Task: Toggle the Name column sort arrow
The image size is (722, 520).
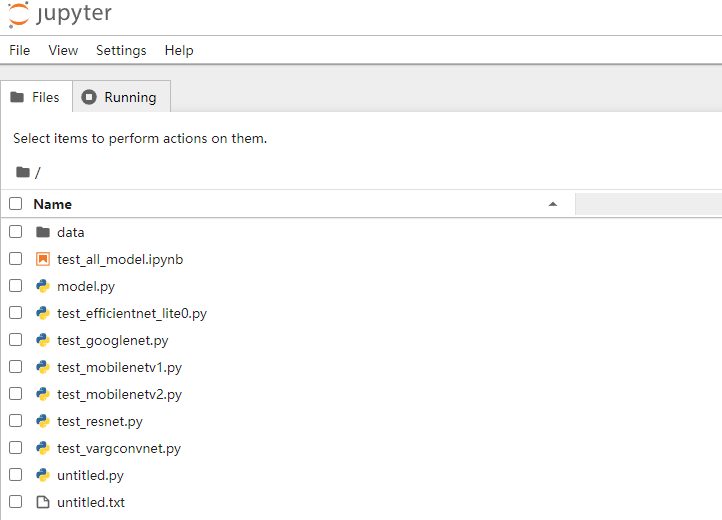Action: pyautogui.click(x=553, y=204)
